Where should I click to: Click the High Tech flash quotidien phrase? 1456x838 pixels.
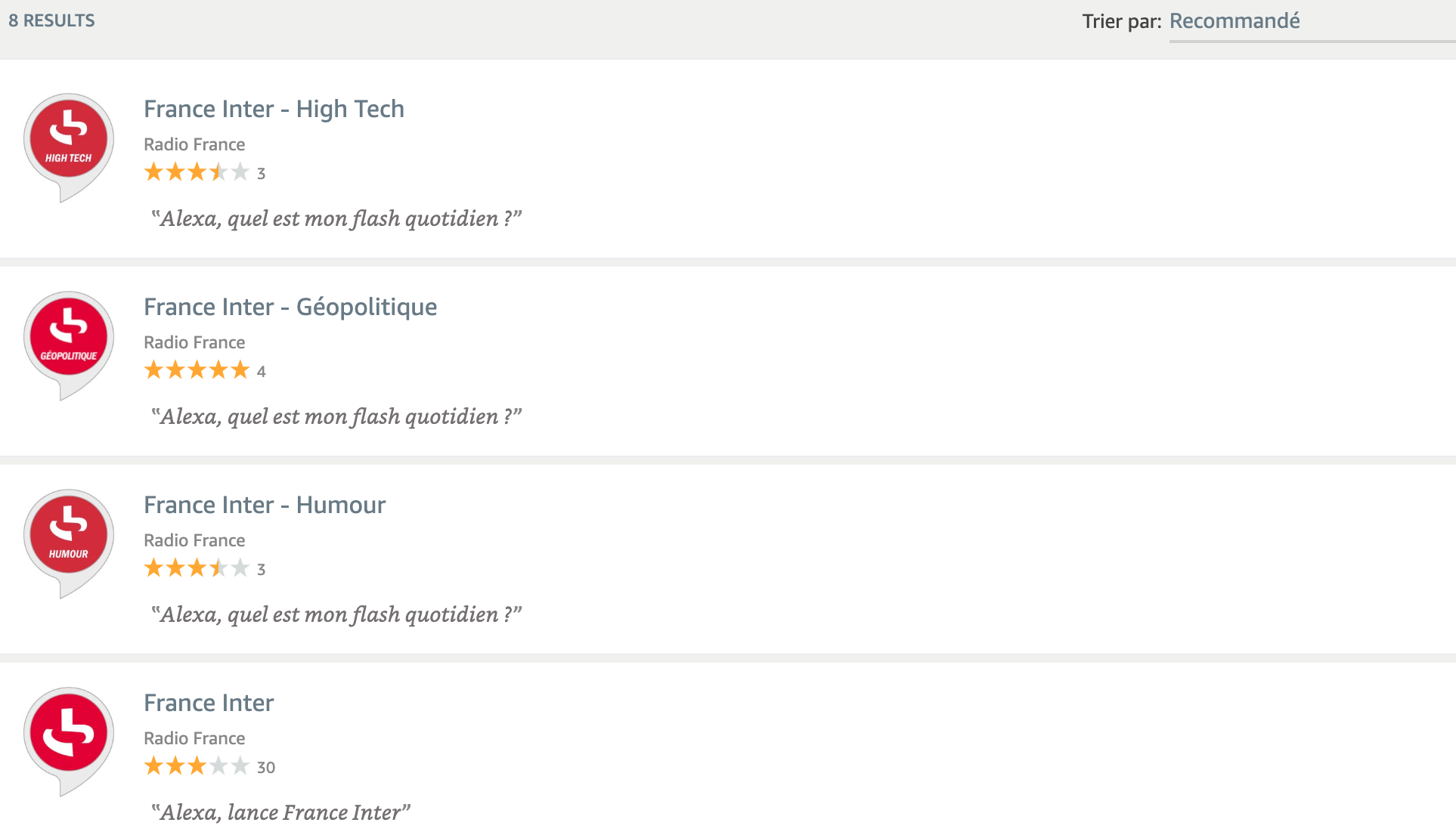click(x=336, y=218)
